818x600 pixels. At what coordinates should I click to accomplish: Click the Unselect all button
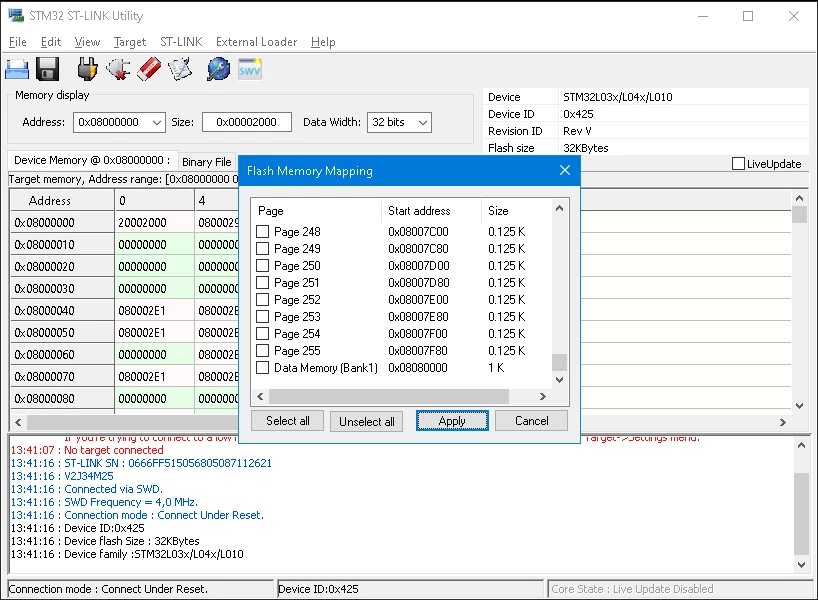[x=366, y=421]
